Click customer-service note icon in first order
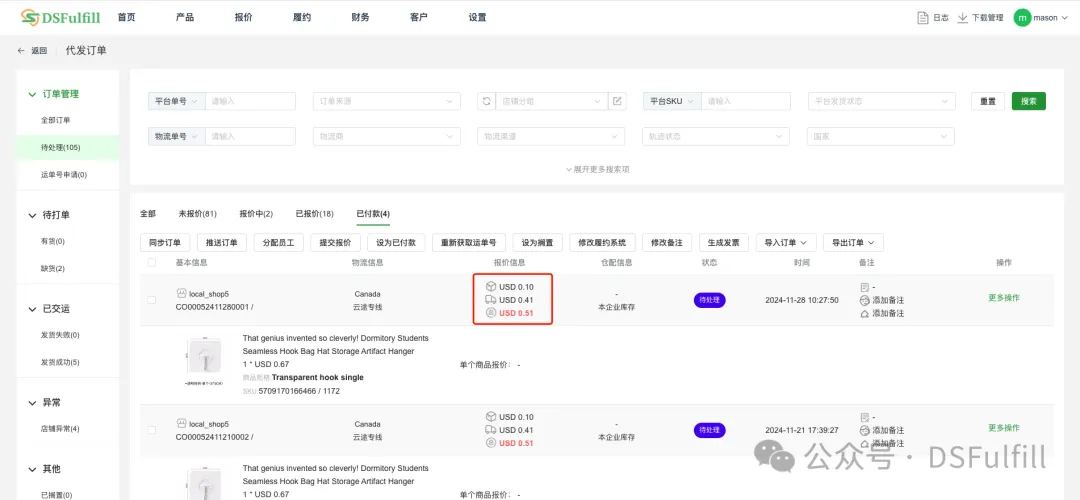 coord(865,300)
